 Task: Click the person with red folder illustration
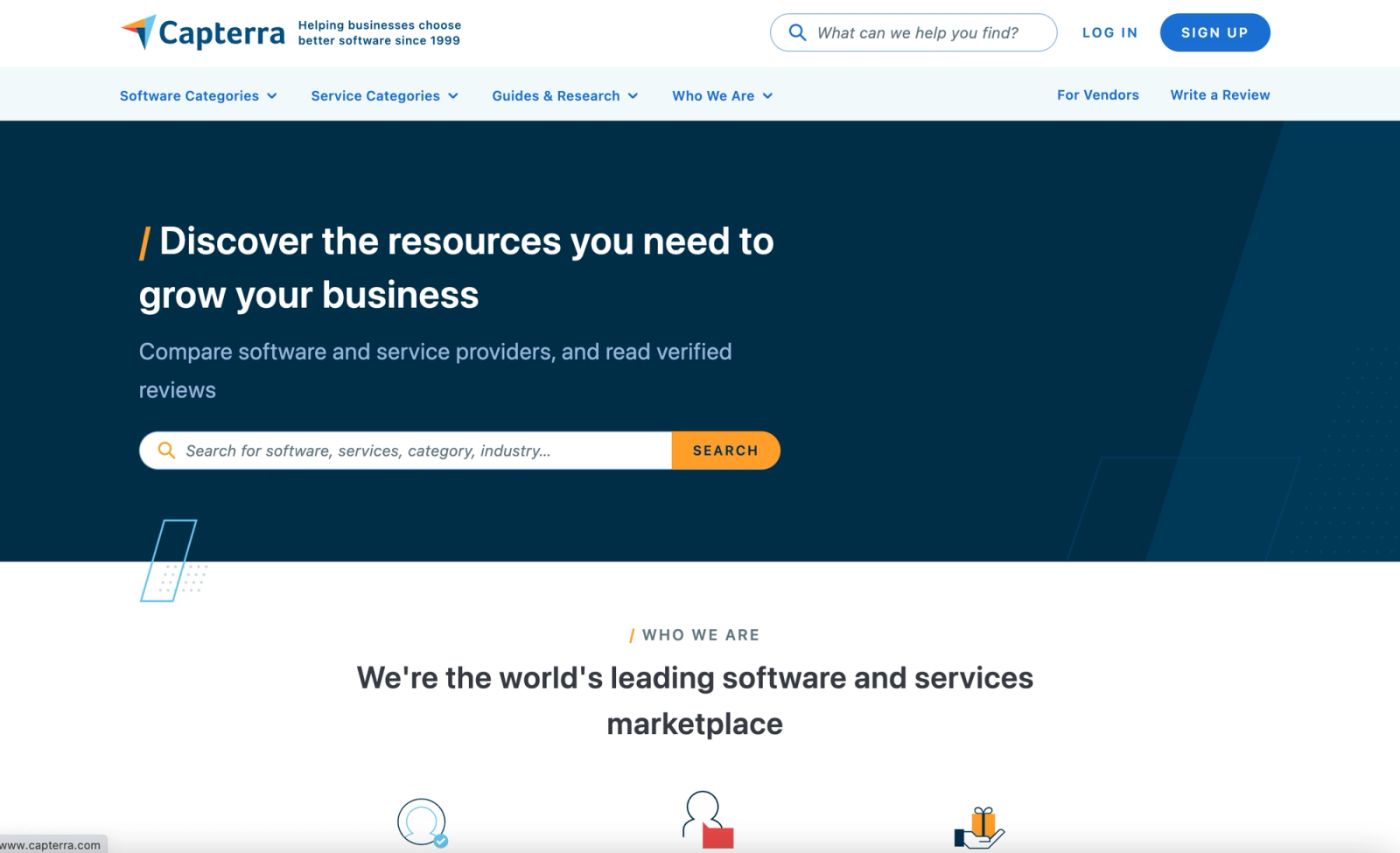tap(707, 820)
